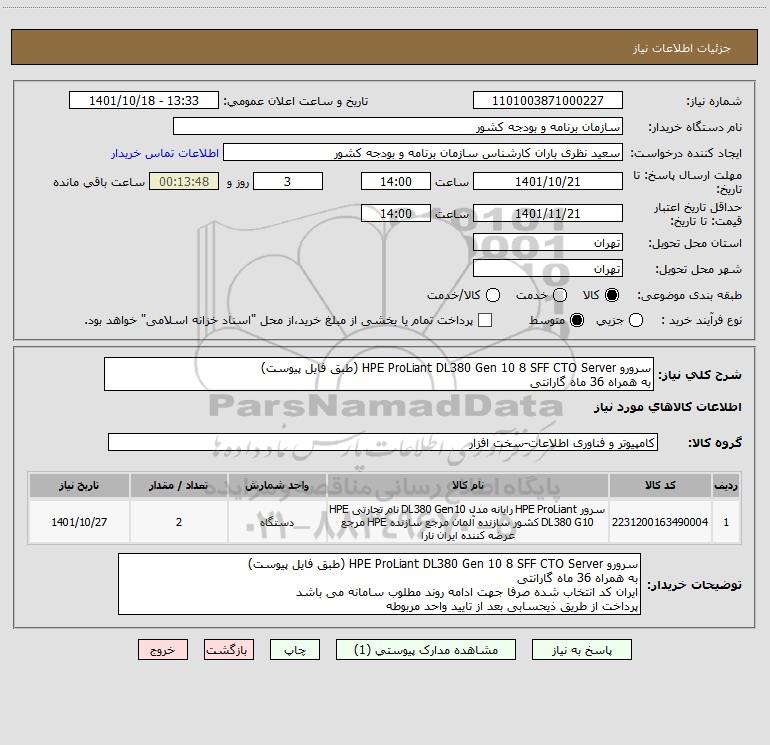Click the شماره نیاز field 1101003871000227
Image resolution: width=770 pixels, height=745 pixels.
tap(548, 100)
